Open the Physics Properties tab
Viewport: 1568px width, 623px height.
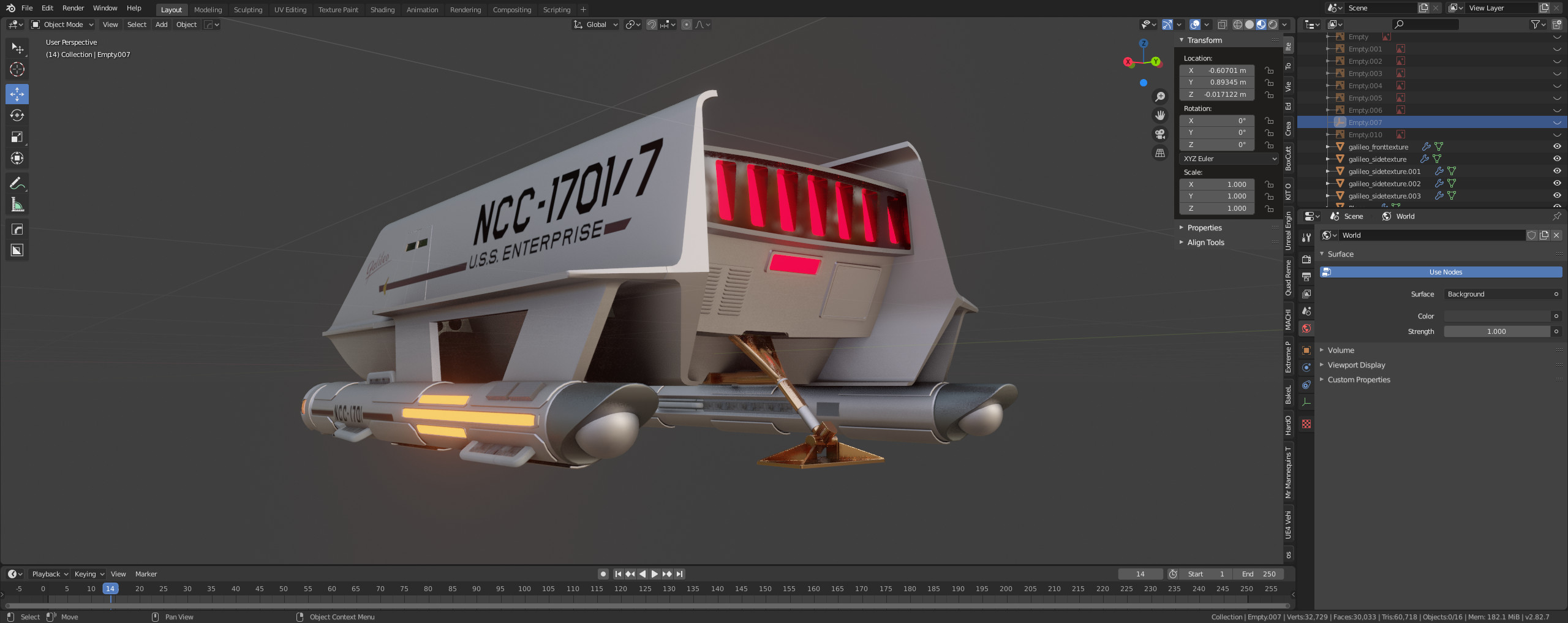click(x=1307, y=384)
